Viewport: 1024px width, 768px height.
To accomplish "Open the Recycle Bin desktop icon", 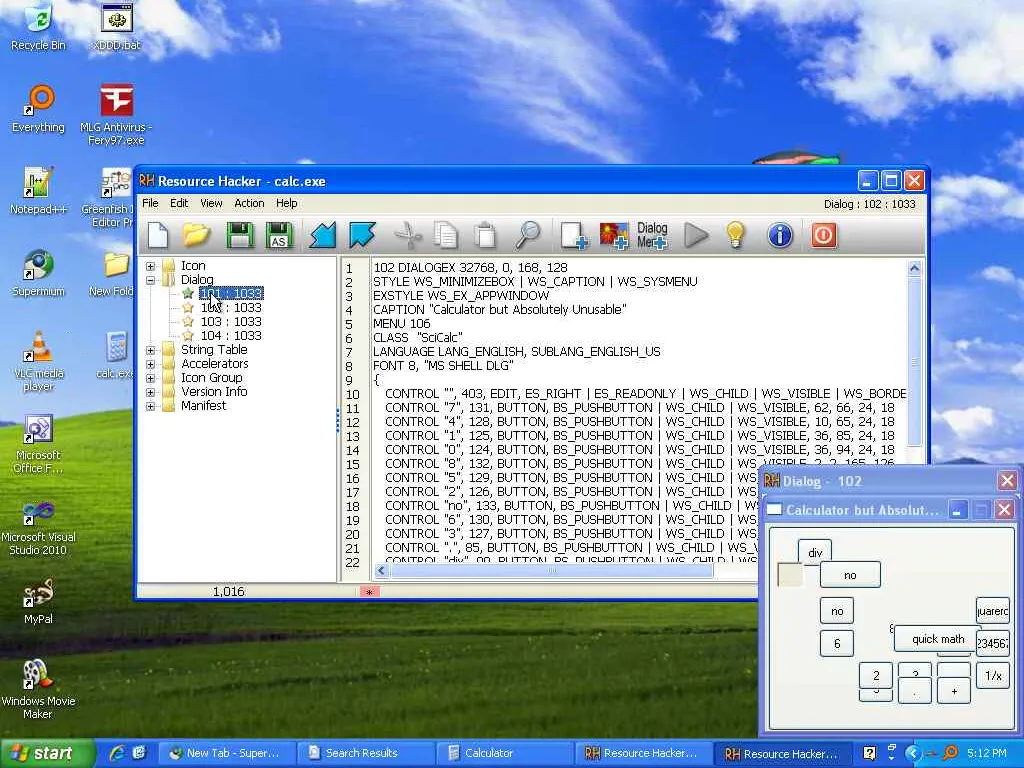I will coord(39,26).
